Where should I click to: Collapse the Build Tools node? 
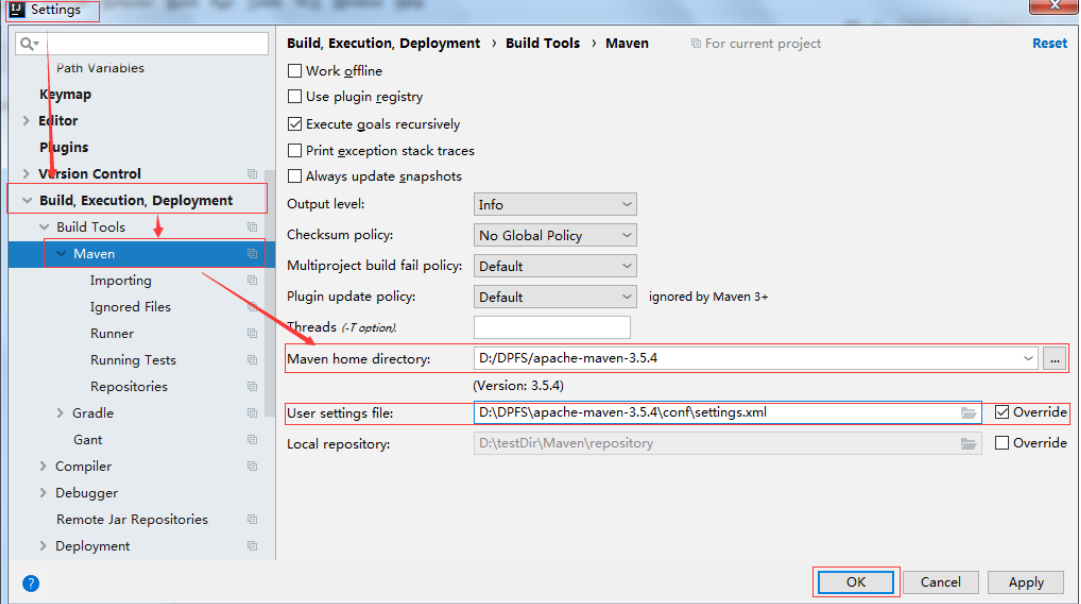(44, 227)
